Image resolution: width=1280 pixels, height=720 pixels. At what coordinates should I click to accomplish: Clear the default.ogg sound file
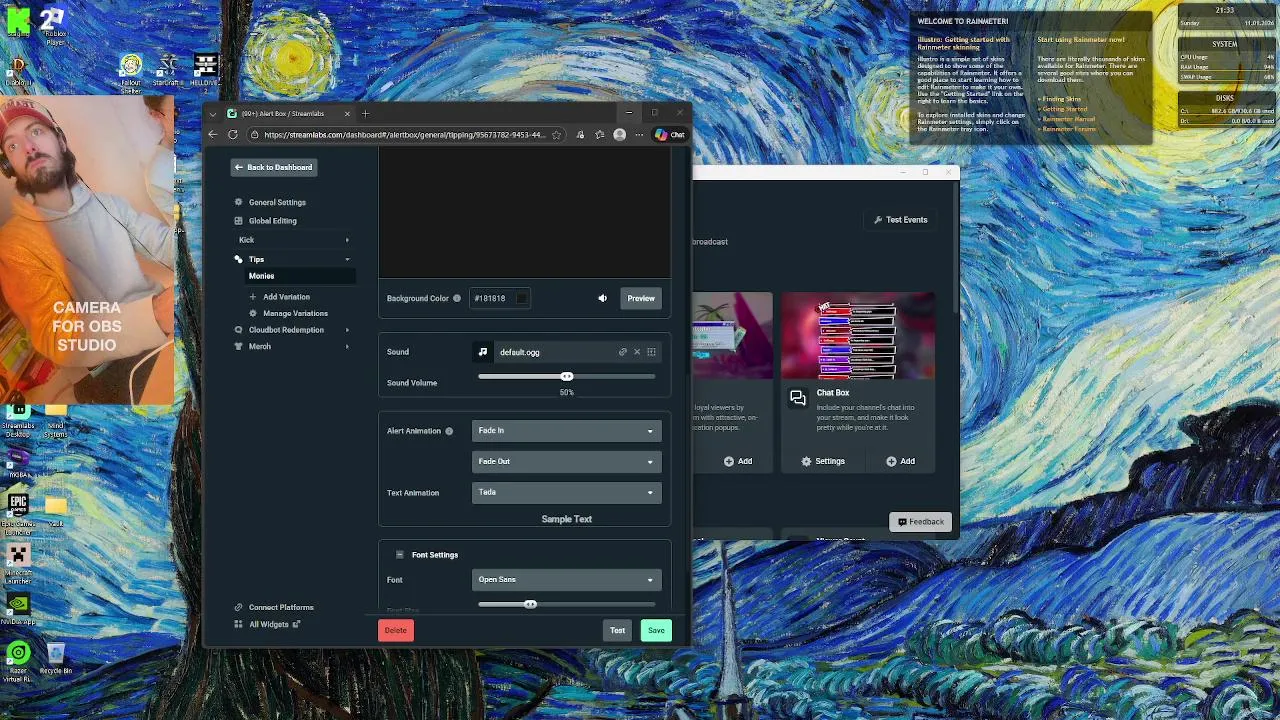pos(637,352)
